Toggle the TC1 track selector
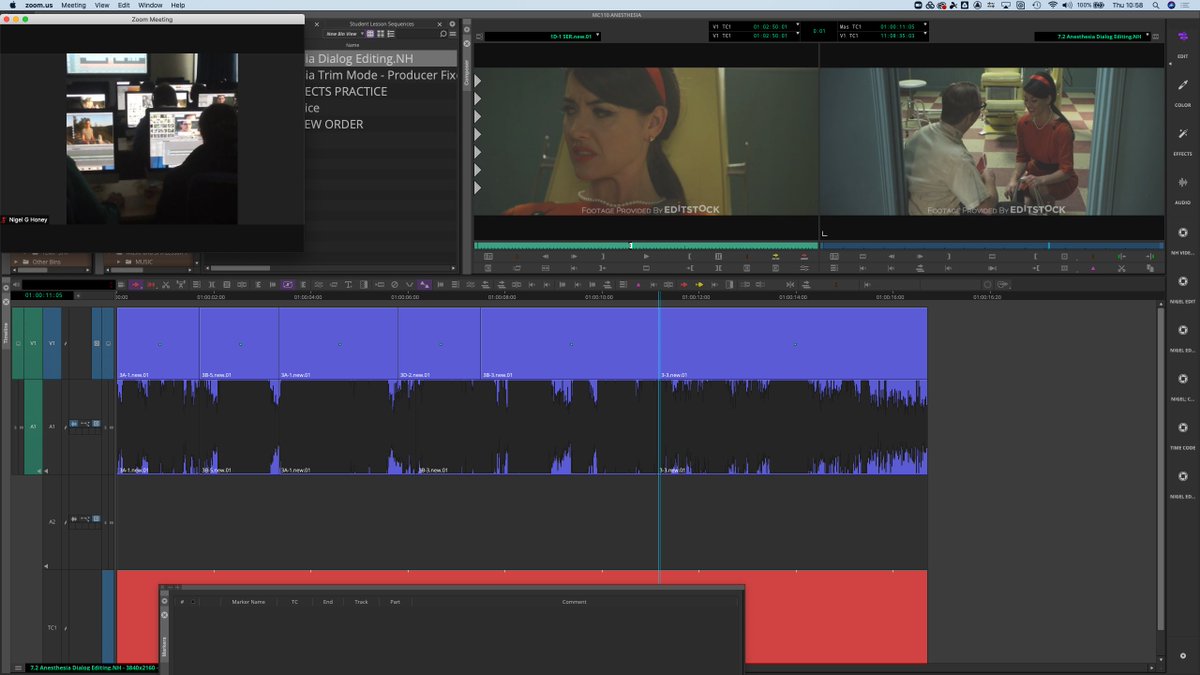Viewport: 1200px width, 675px height. point(52,627)
